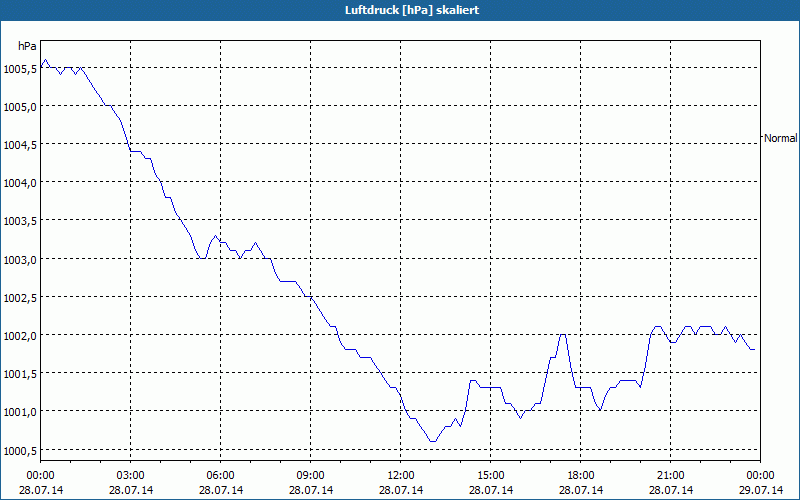Image resolution: width=800 pixels, height=500 pixels.
Task: Click the 1000,5 y-axis value
Action: (x=20, y=451)
